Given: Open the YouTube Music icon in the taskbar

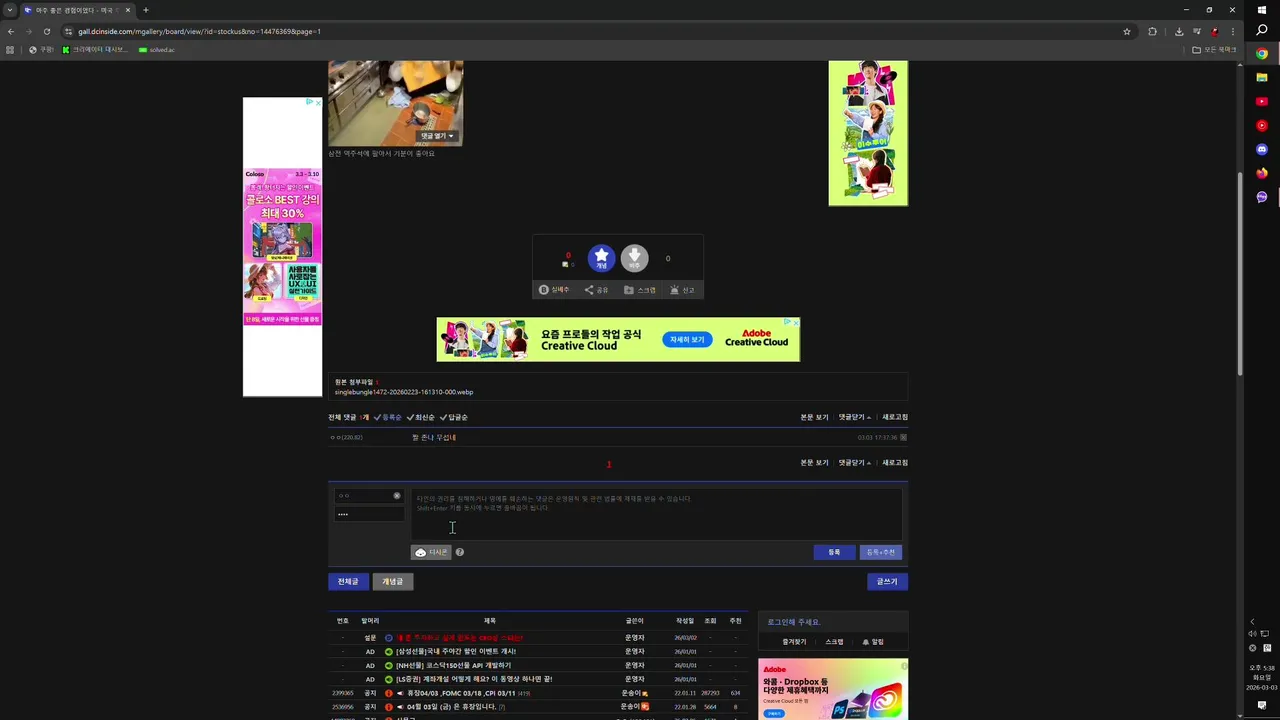Looking at the screenshot, I should 1262,125.
